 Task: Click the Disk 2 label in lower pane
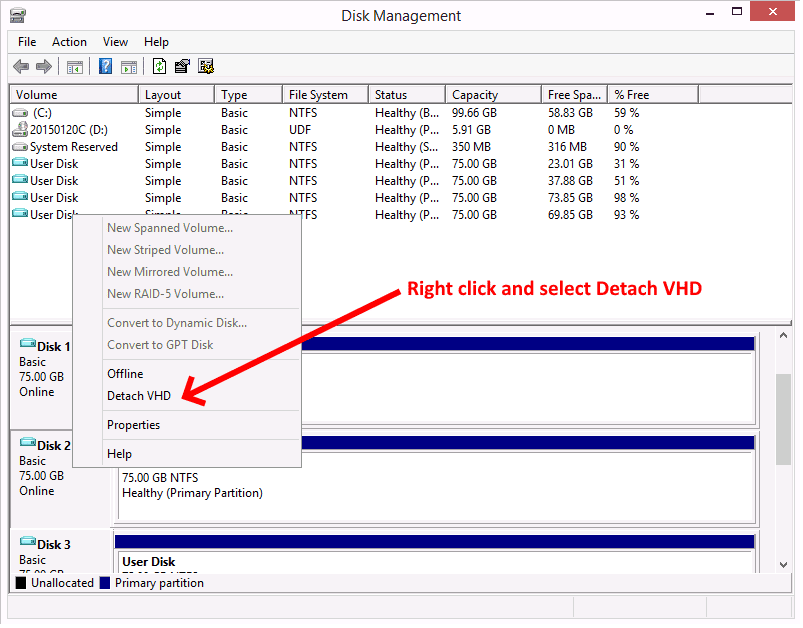54,446
